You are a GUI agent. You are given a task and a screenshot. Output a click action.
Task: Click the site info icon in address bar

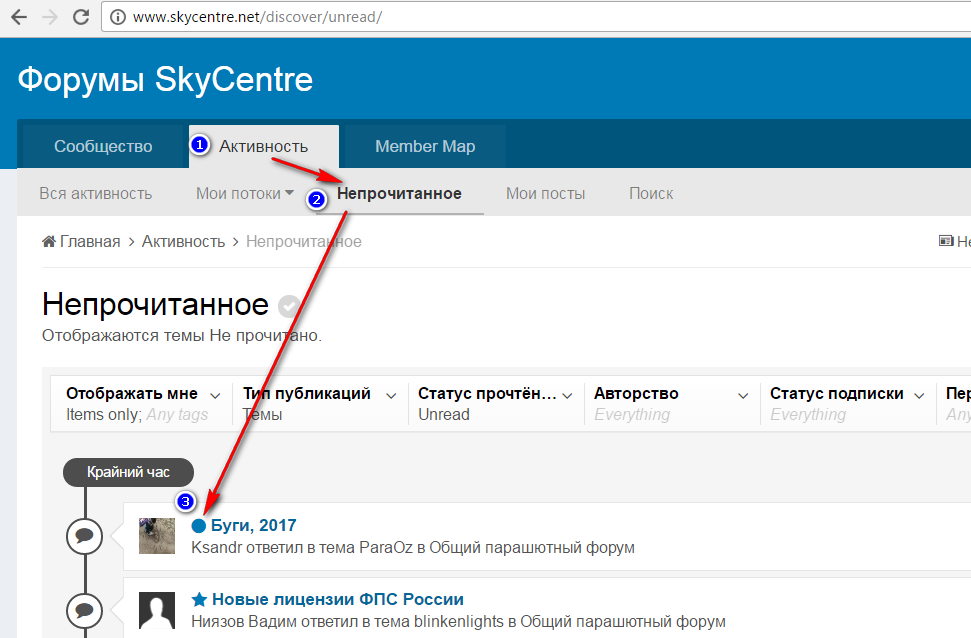coord(118,17)
